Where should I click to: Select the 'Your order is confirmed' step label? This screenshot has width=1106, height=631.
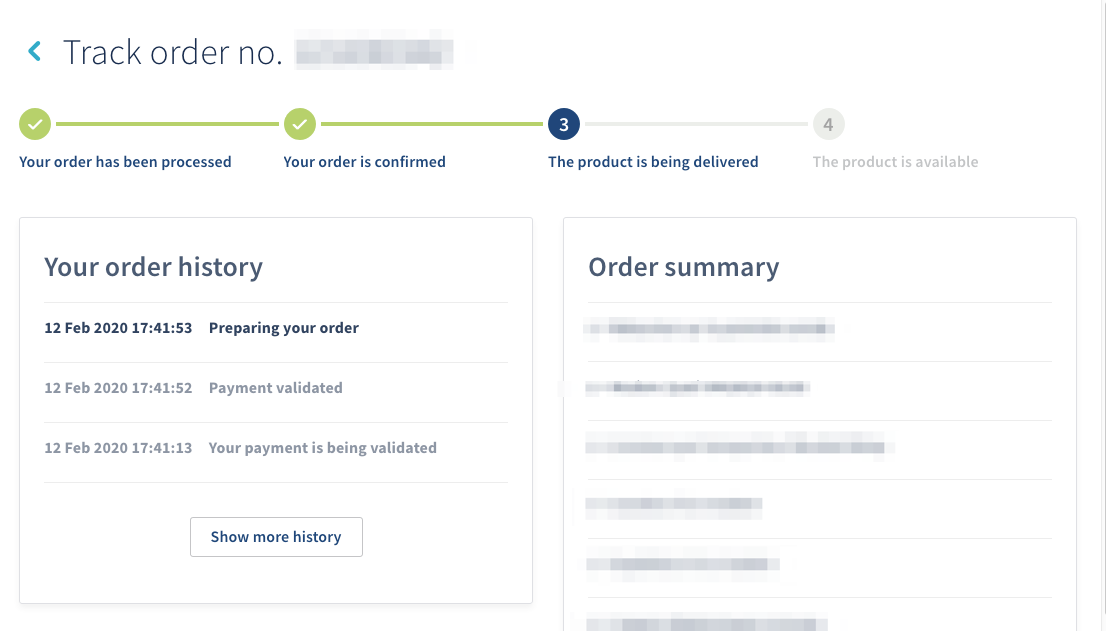point(364,161)
